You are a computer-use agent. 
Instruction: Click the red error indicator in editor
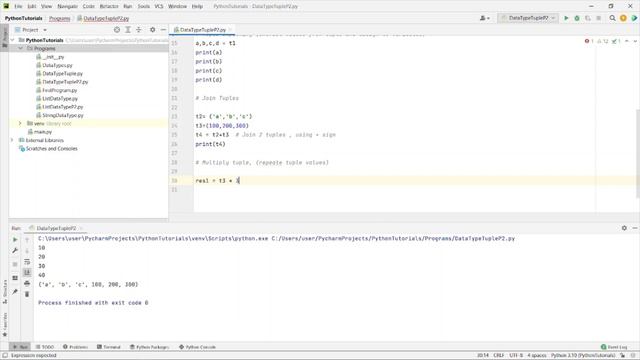click(589, 41)
